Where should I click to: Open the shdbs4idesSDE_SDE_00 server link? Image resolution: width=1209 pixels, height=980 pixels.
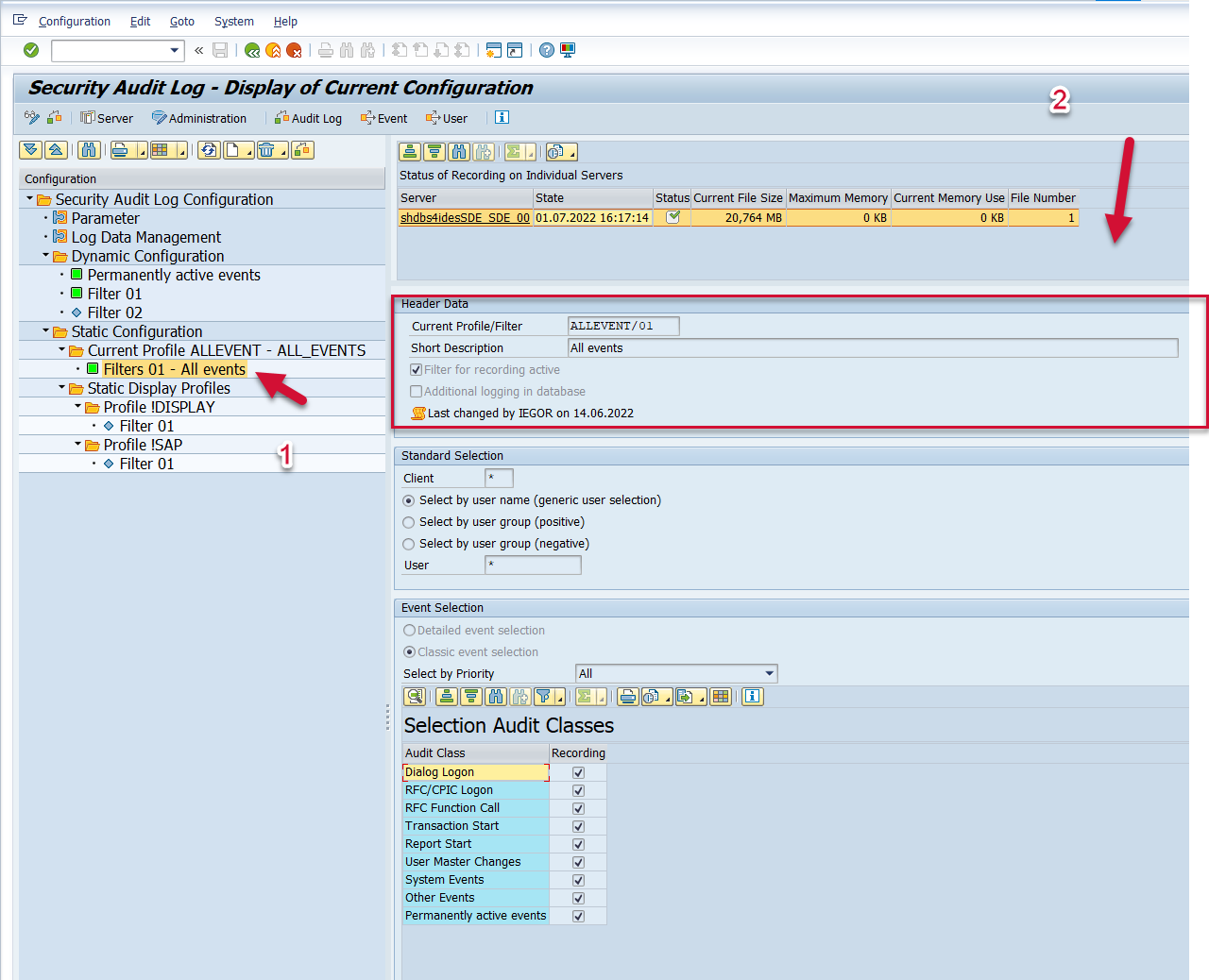tap(465, 217)
